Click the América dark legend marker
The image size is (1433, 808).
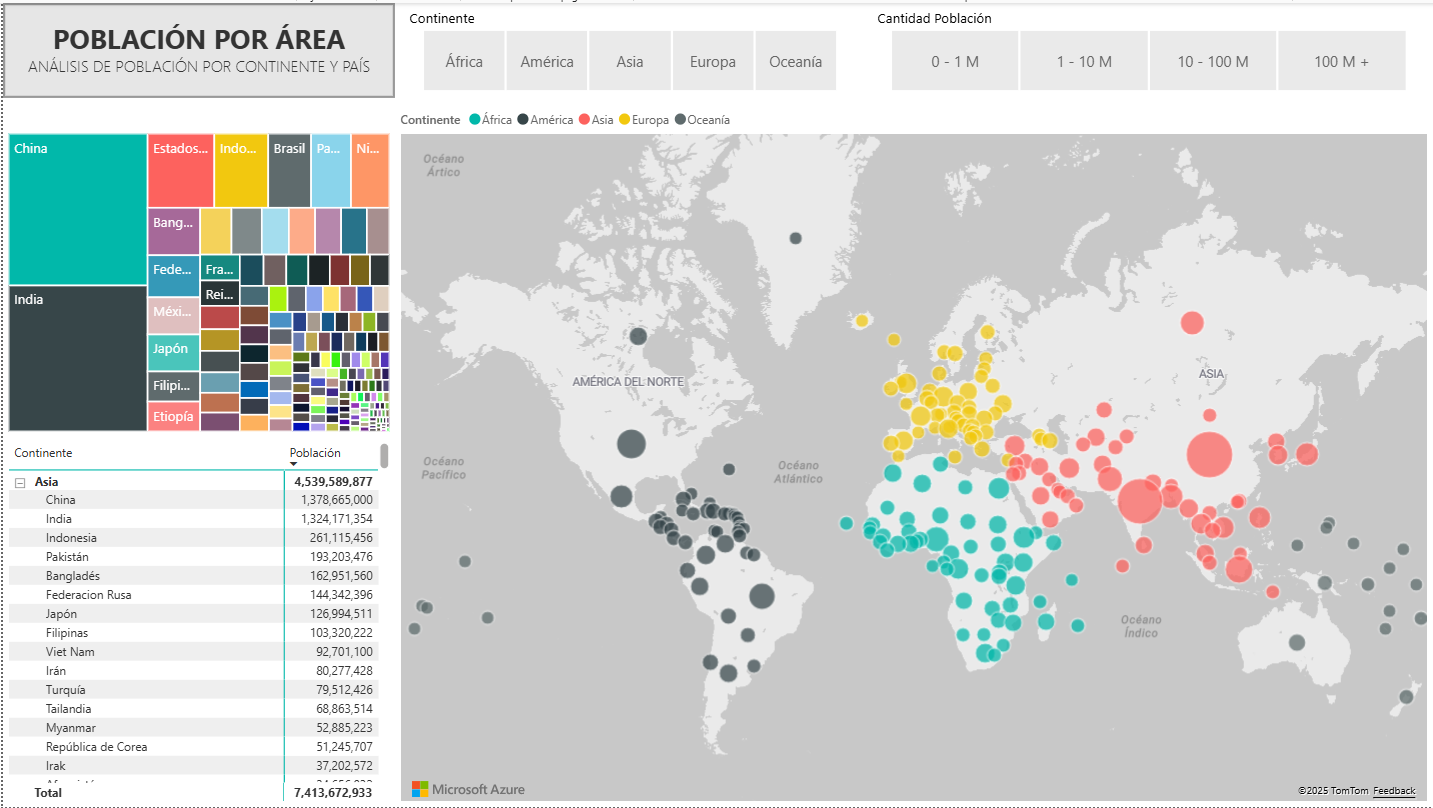[522, 120]
